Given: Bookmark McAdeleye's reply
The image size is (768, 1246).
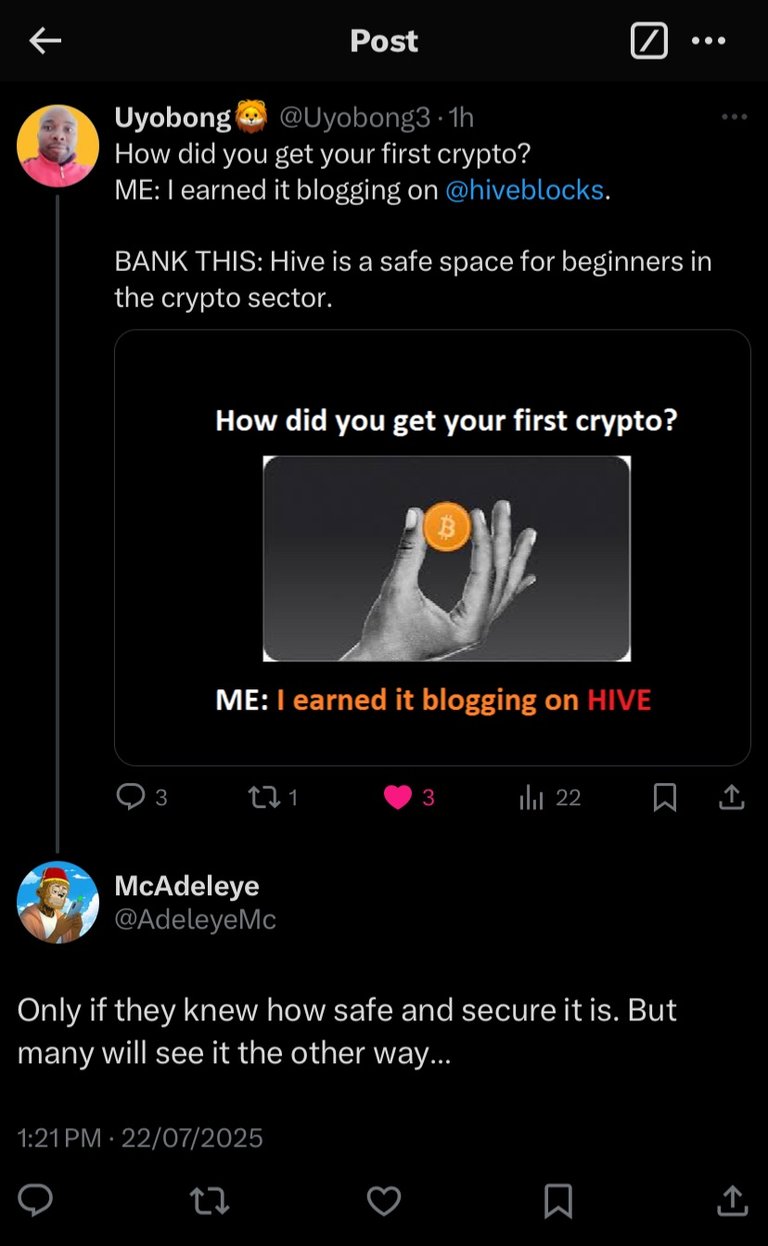Looking at the screenshot, I should [x=558, y=1199].
